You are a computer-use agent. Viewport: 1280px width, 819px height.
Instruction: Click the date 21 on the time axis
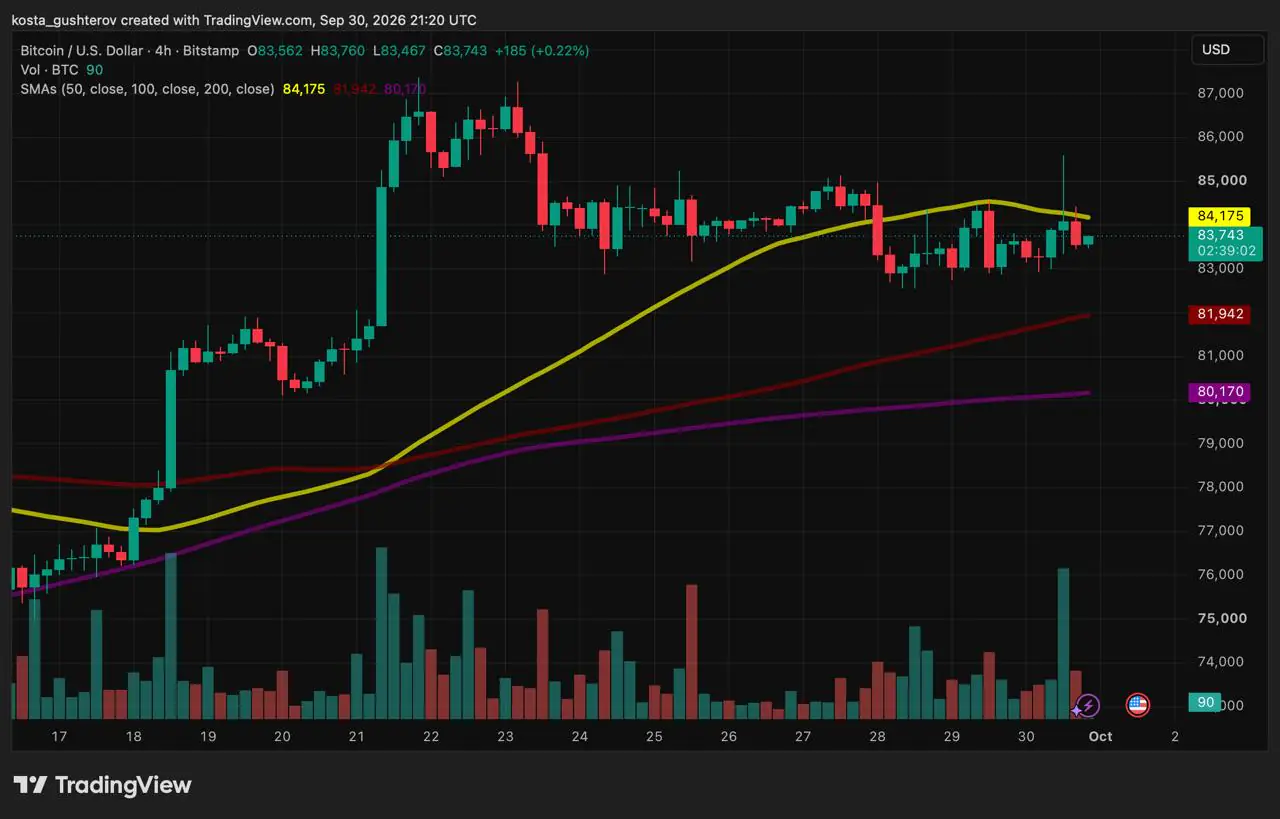[x=357, y=737]
